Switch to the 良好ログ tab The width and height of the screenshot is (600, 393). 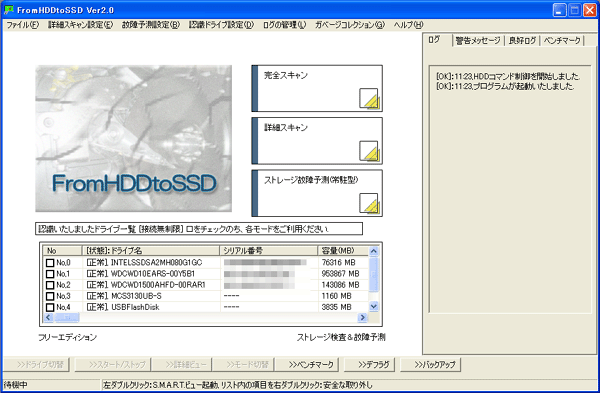tap(522, 41)
